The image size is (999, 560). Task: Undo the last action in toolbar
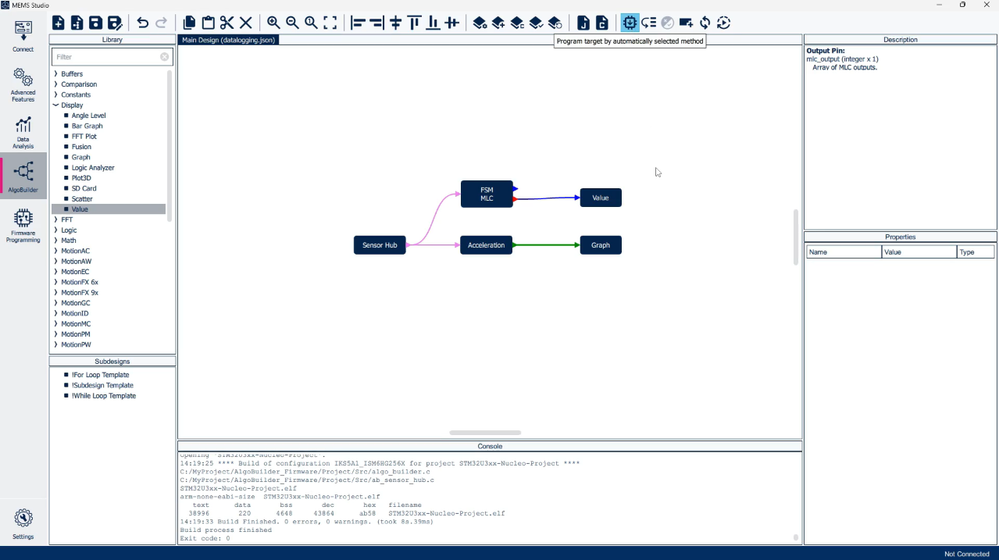(143, 23)
